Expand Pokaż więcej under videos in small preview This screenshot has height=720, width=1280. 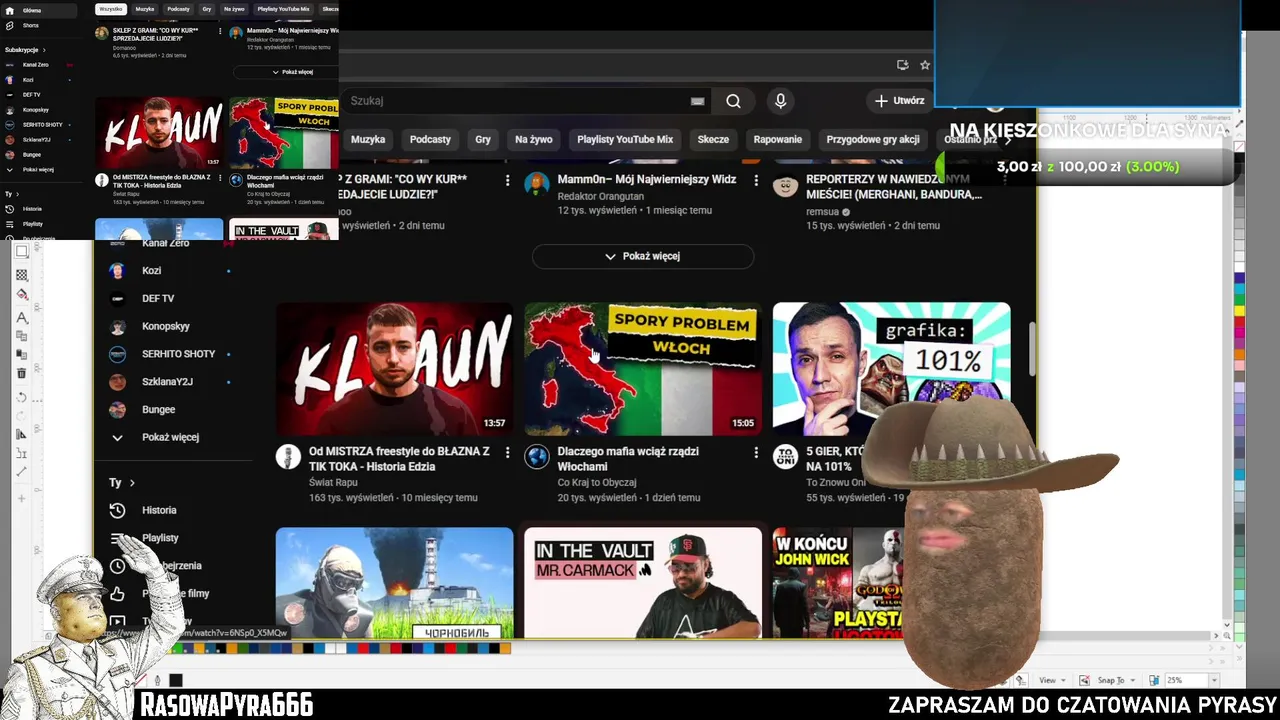click(x=286, y=72)
